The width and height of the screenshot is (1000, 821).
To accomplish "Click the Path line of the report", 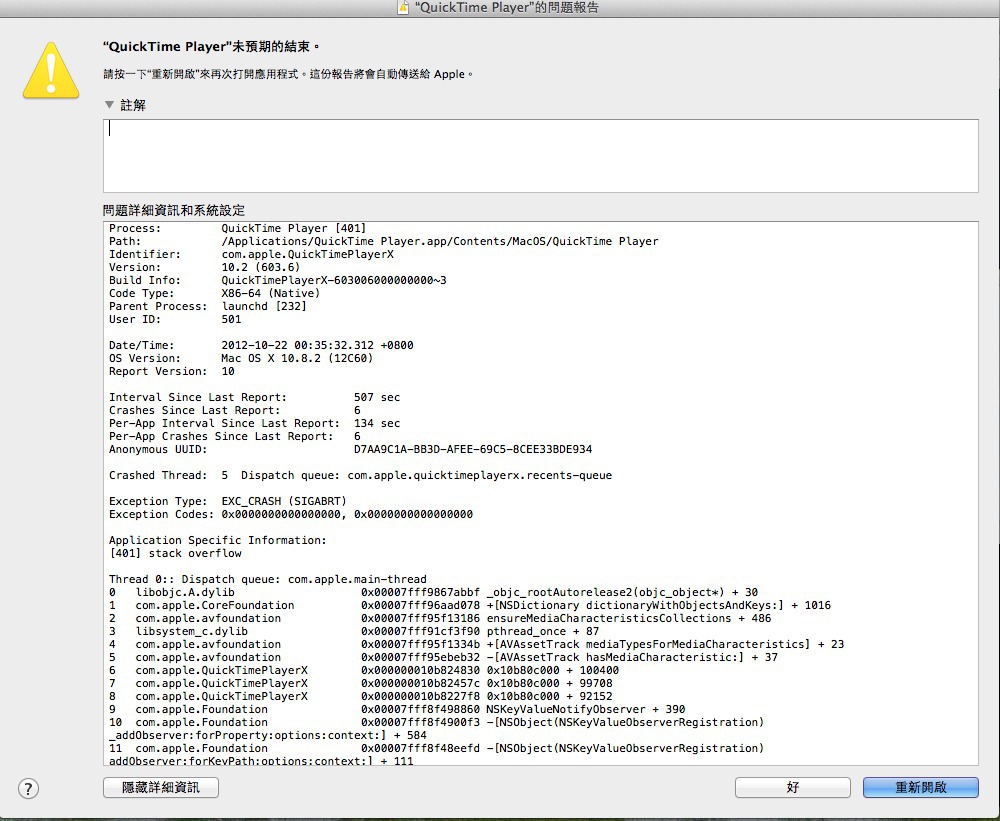I will [x=383, y=241].
